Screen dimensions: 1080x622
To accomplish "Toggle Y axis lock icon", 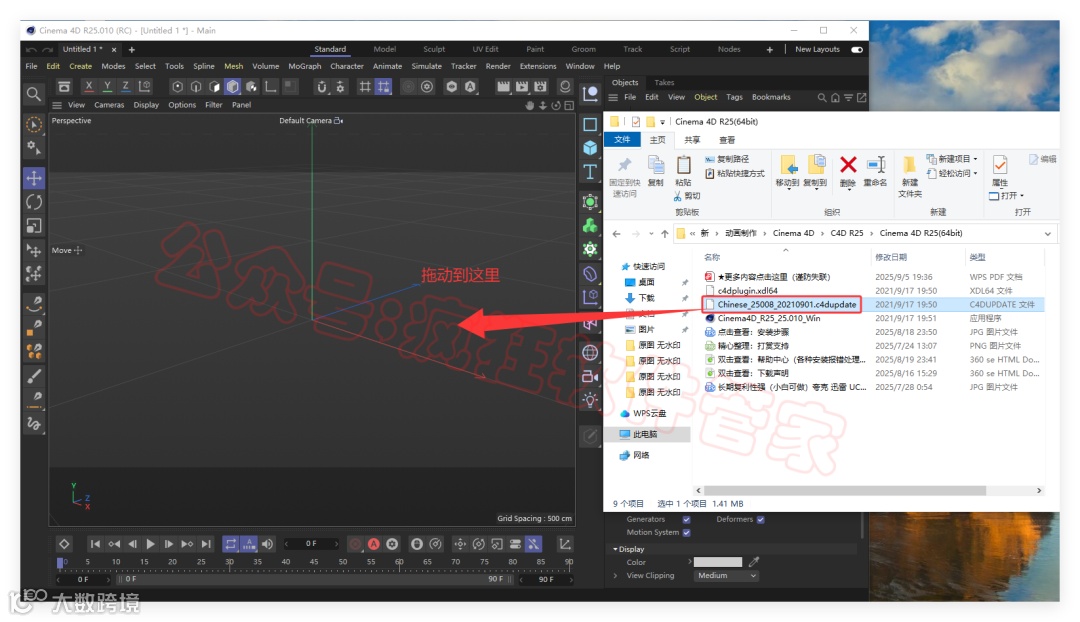I will tap(107, 86).
